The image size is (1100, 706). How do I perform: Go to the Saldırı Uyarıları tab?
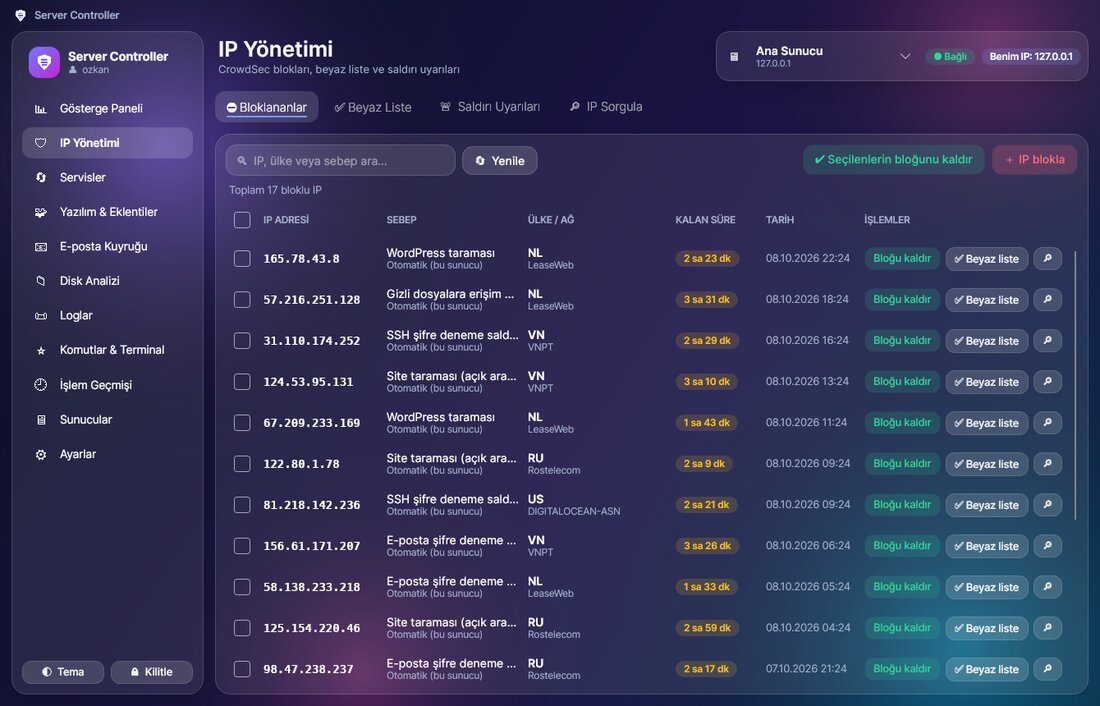point(490,107)
